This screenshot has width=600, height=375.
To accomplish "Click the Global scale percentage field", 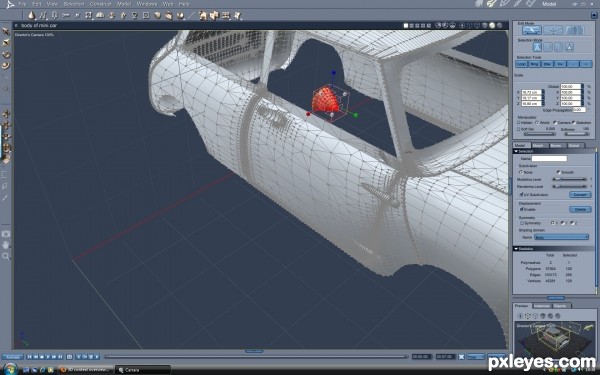I will click(571, 86).
